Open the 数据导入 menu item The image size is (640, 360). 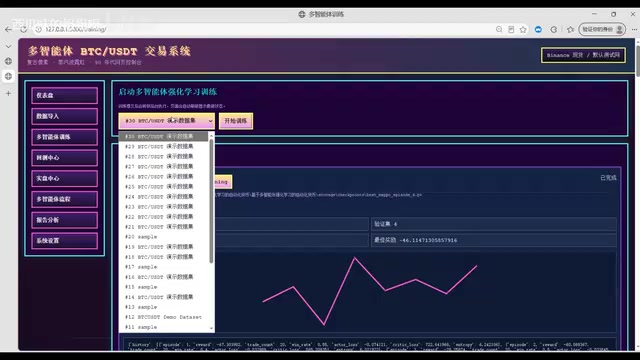pyautogui.click(x=64, y=116)
